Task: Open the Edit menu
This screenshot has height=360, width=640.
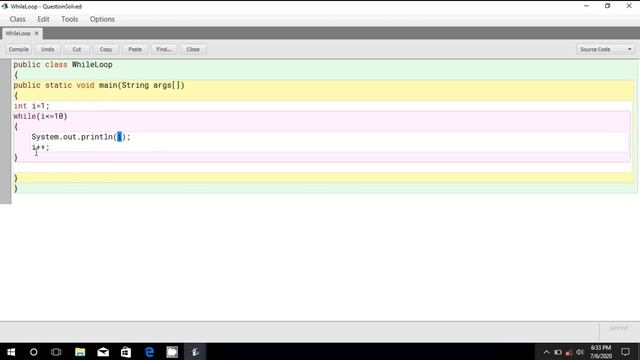Action: coord(43,19)
